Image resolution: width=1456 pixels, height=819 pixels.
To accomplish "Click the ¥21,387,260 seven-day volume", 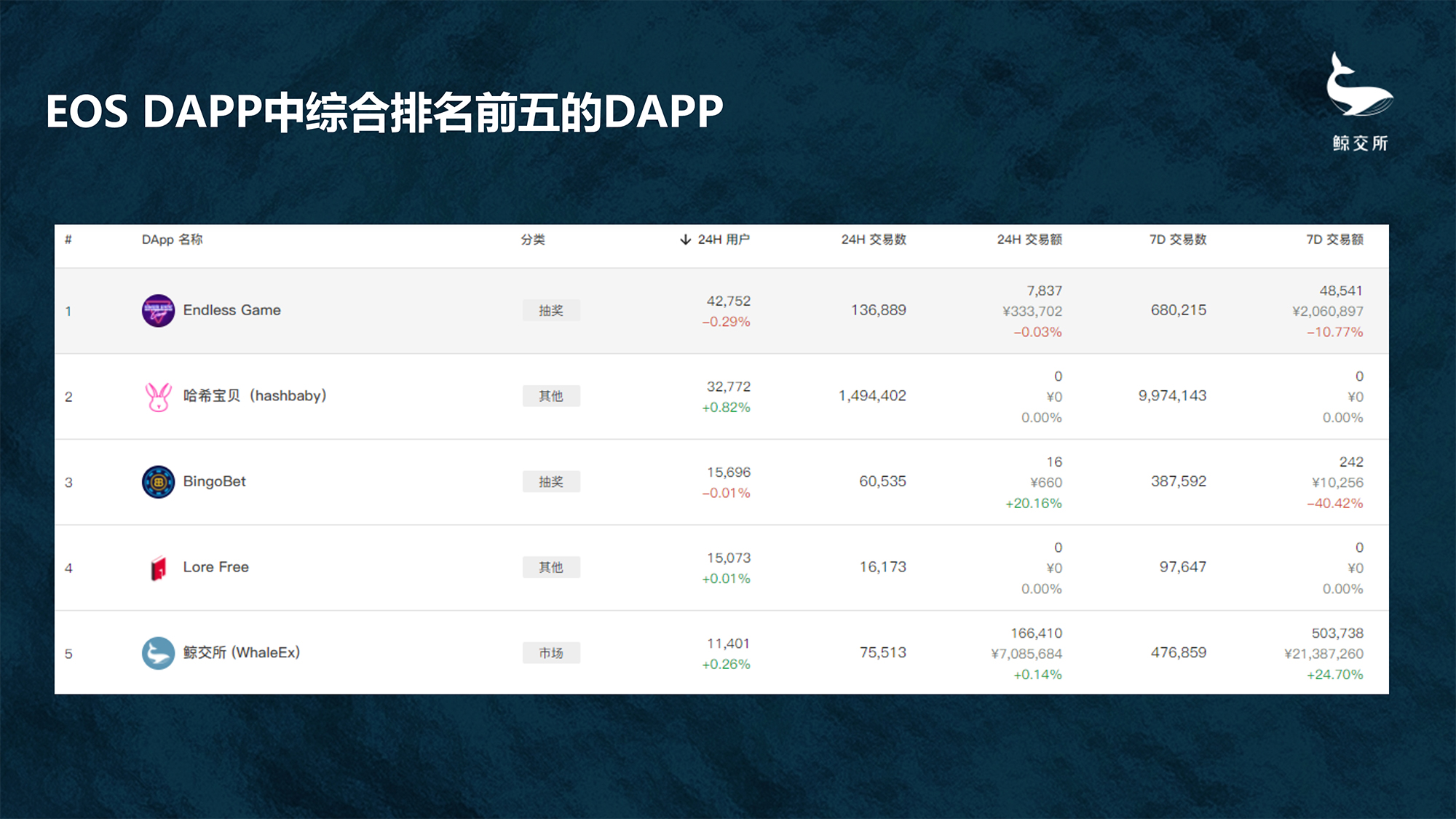I will pos(1324,654).
